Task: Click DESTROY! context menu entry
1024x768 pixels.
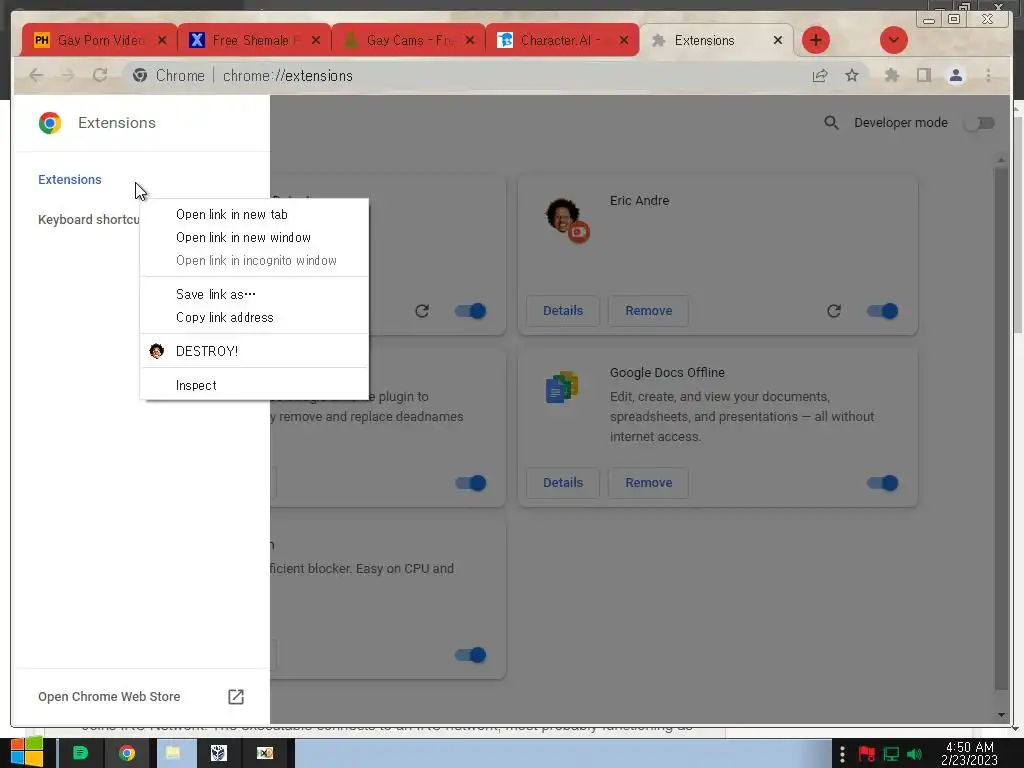Action: (x=255, y=351)
